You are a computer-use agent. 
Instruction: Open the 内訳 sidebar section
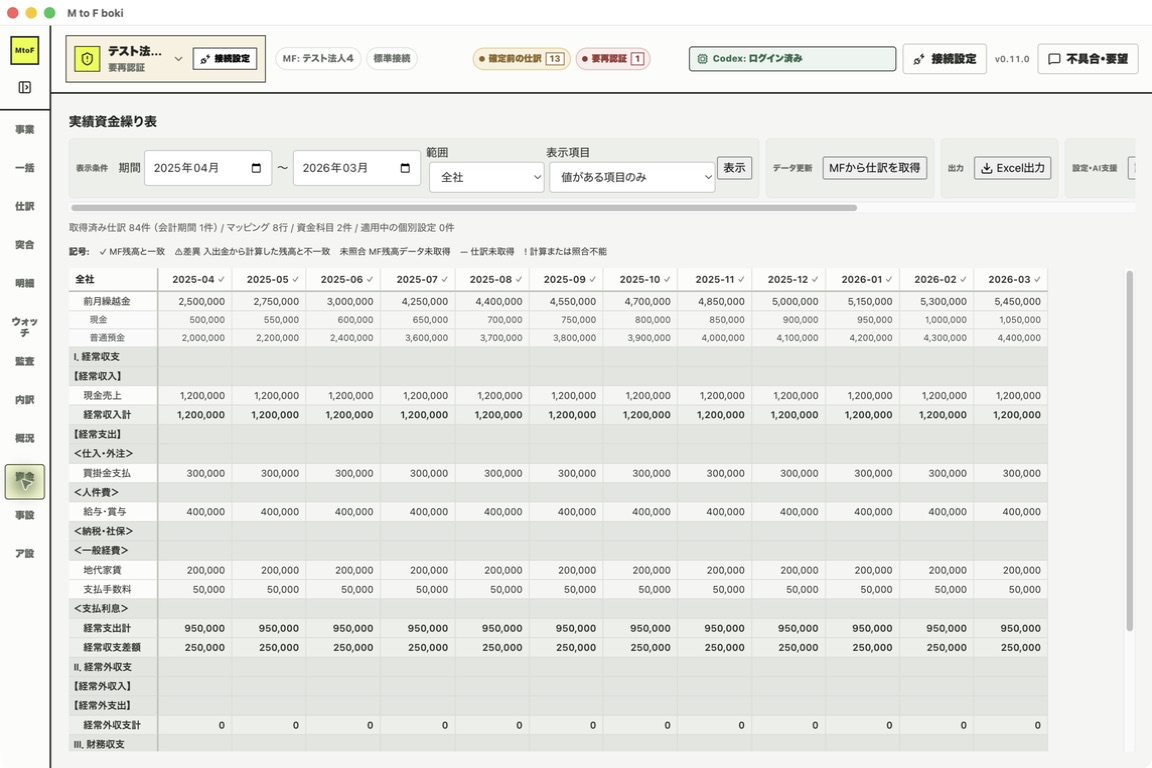[24, 400]
